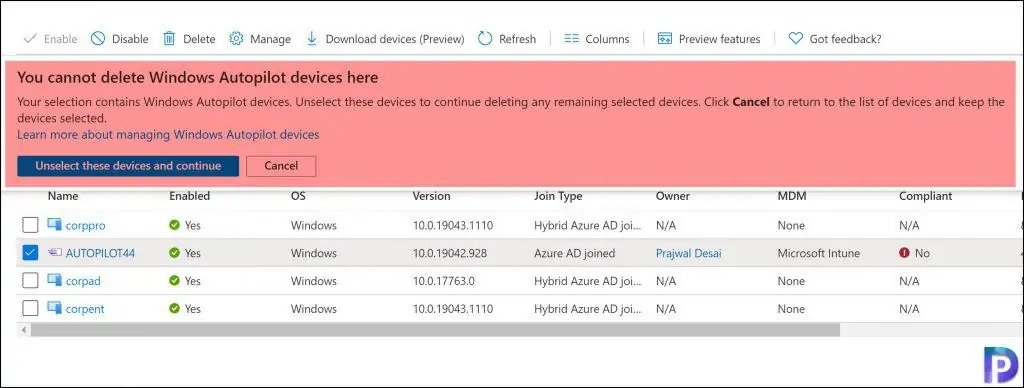Open the corppro device link

[86, 225]
